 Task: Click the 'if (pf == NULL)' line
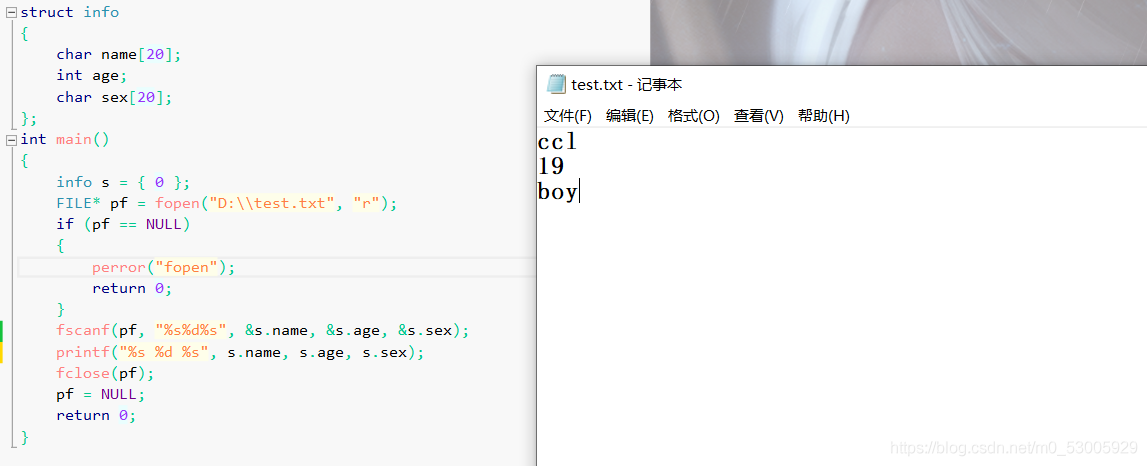click(123, 224)
